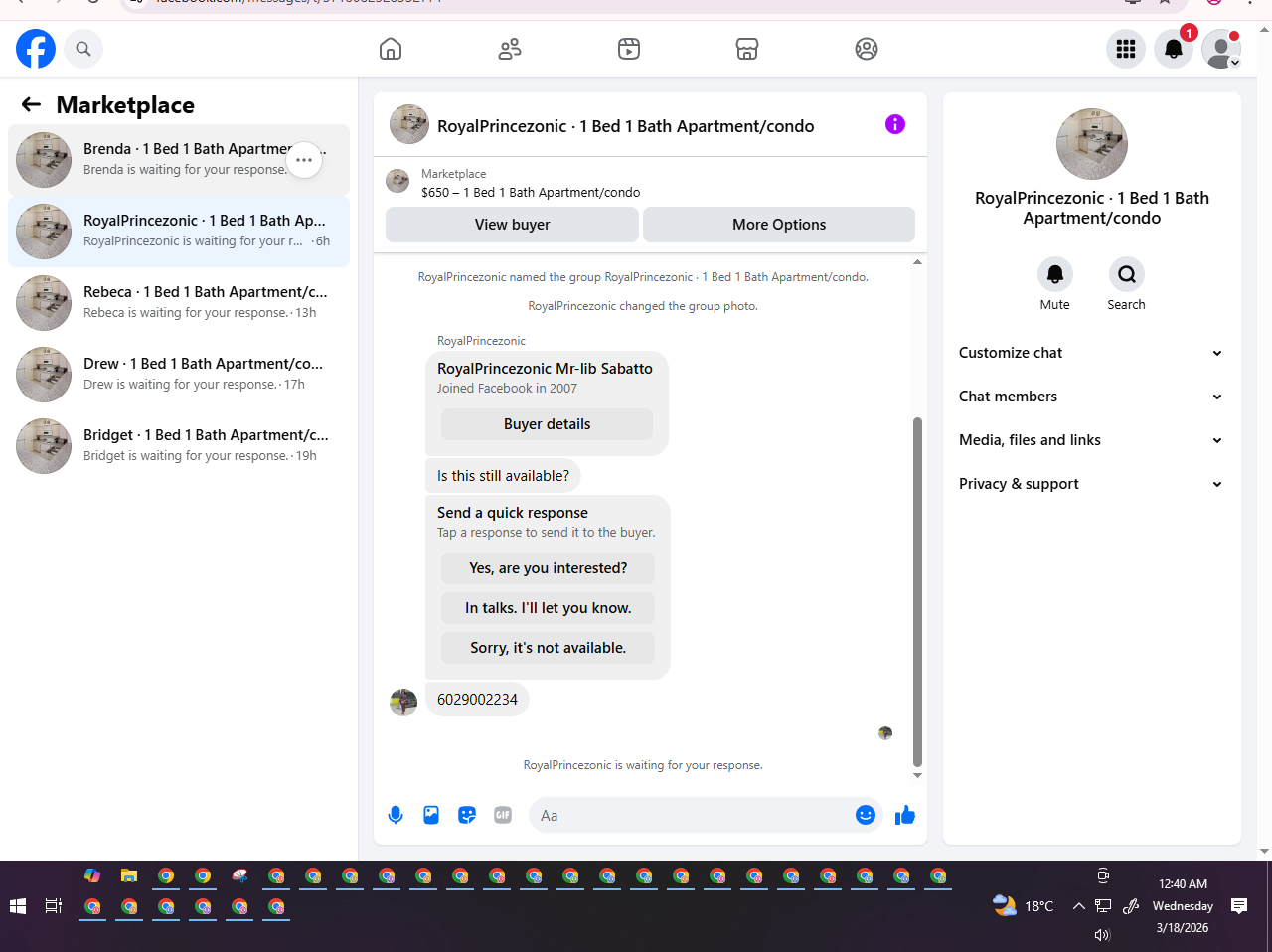Select the RoyalPrincezonic conversation in the list

click(x=179, y=232)
